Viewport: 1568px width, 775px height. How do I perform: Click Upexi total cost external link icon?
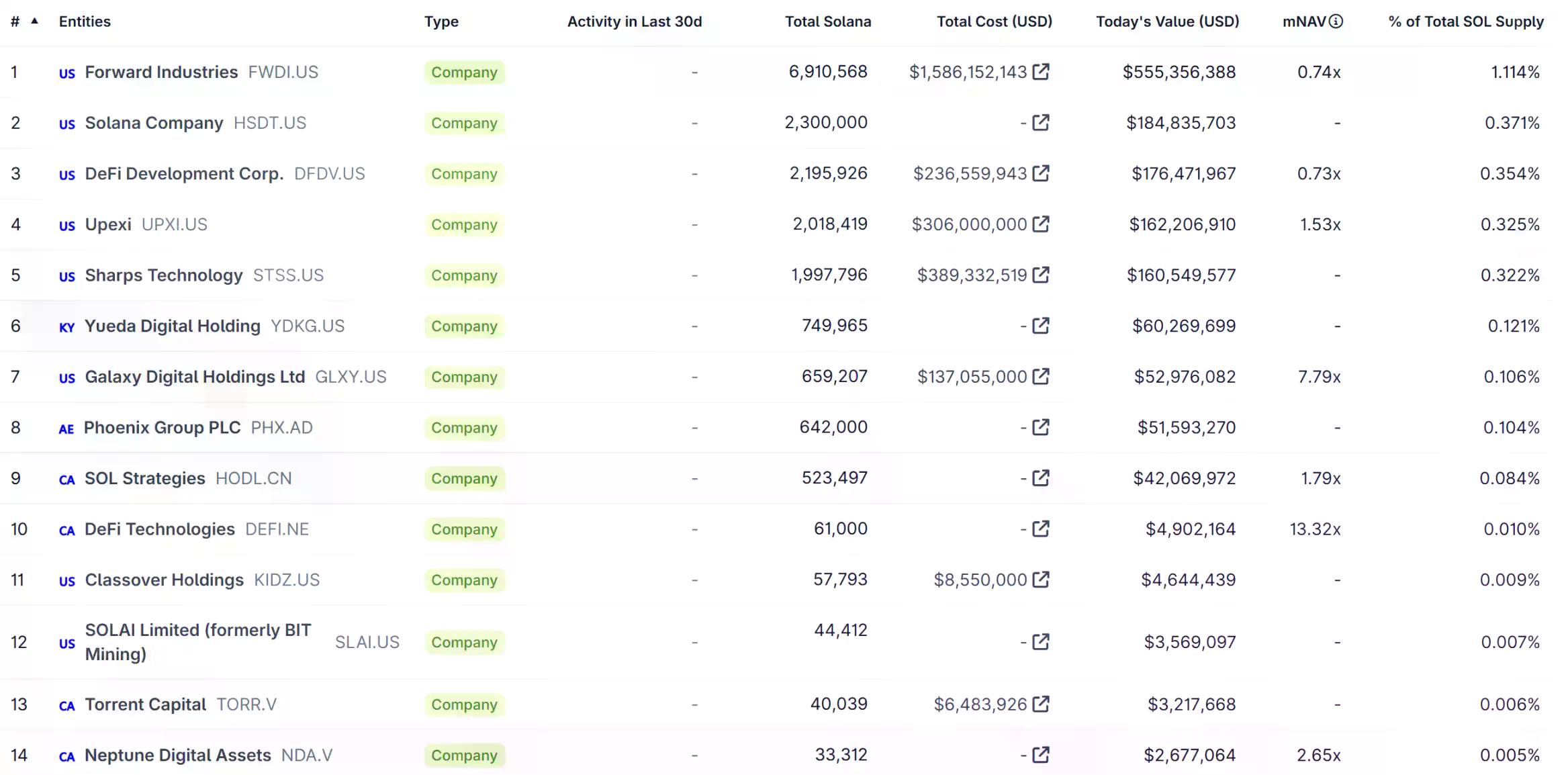[1040, 224]
